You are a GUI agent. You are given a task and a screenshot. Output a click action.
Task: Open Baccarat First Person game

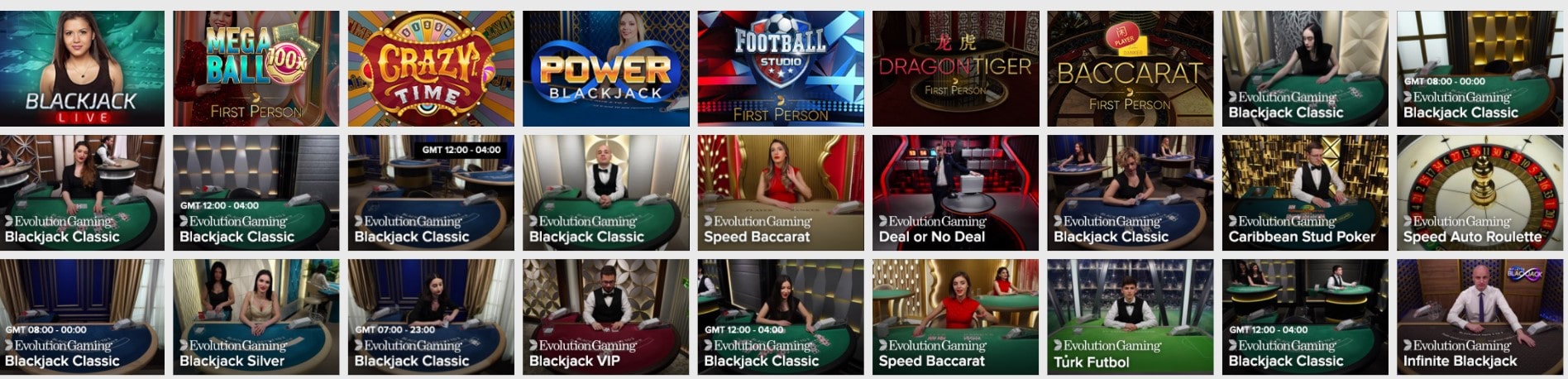1131,69
